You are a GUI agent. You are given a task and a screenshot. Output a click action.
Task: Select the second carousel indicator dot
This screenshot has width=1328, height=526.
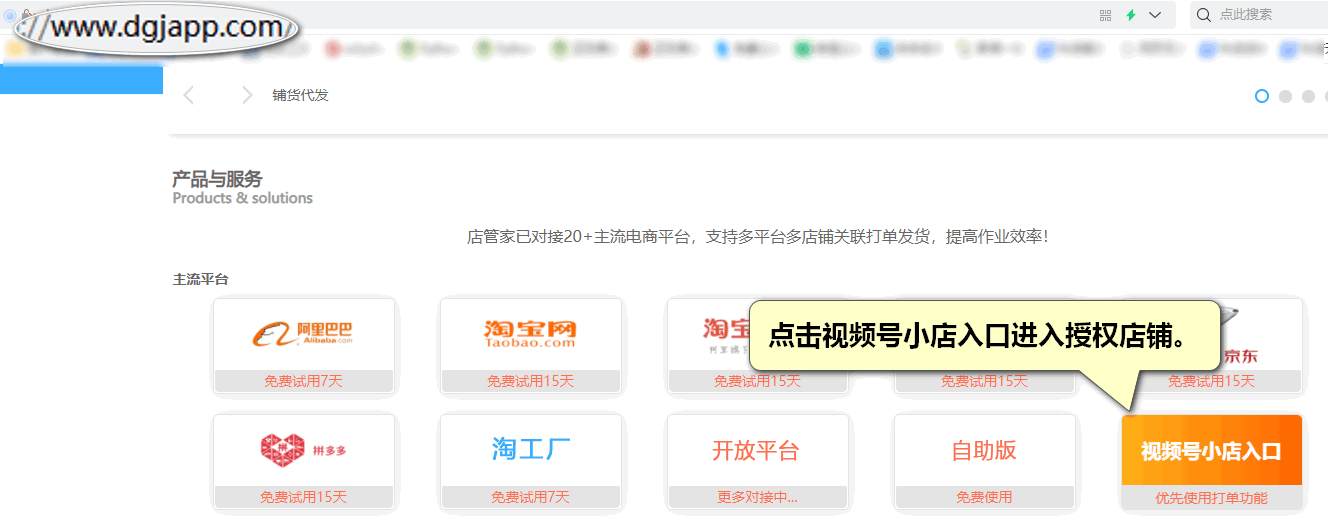click(1286, 96)
